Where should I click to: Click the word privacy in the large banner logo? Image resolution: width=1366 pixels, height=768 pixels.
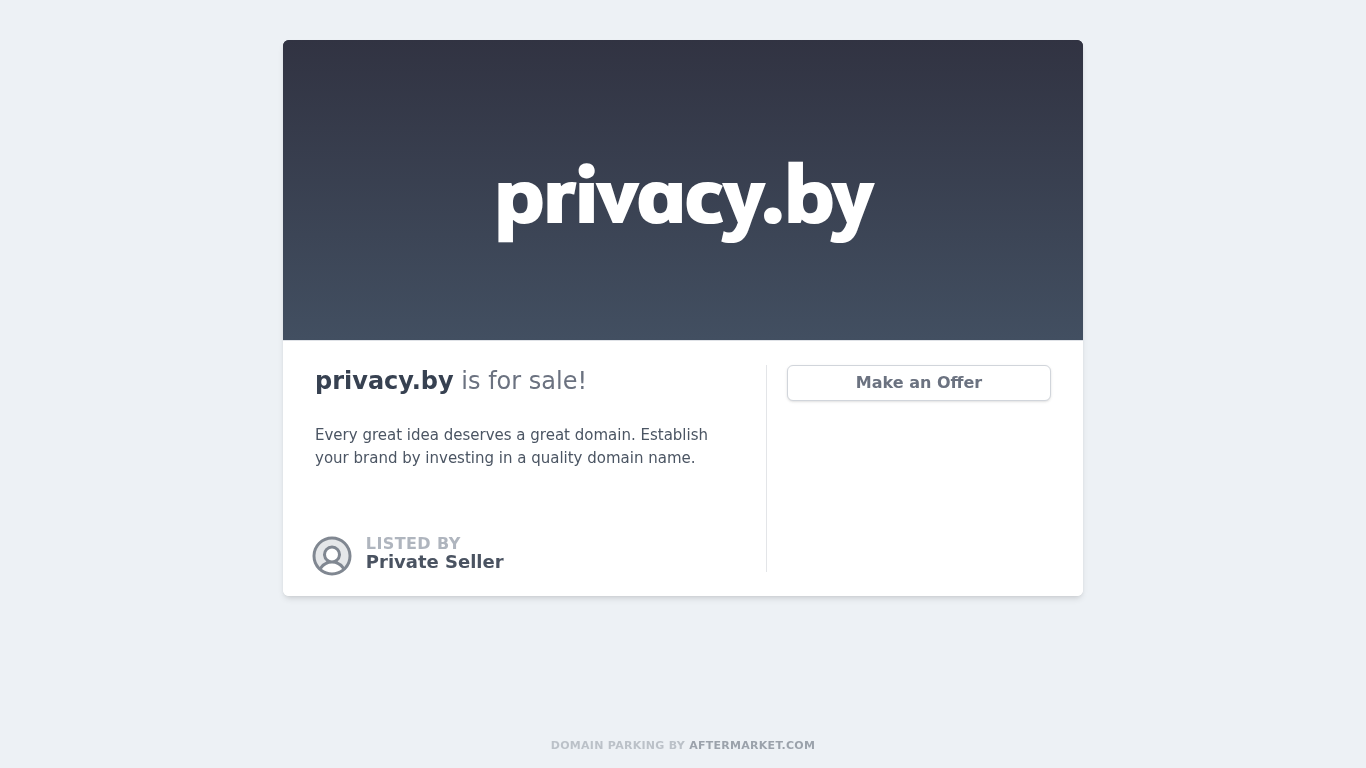[x=625, y=198]
